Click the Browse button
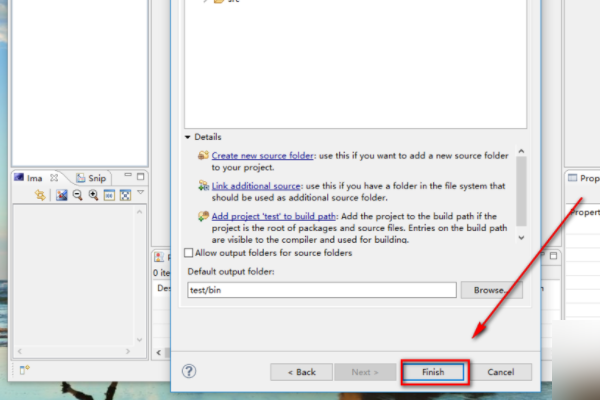 491,290
